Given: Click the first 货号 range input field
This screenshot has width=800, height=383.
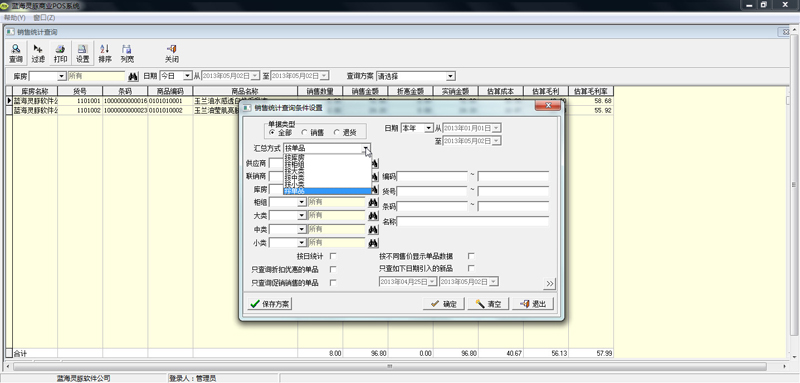Looking at the screenshot, I should point(432,191).
